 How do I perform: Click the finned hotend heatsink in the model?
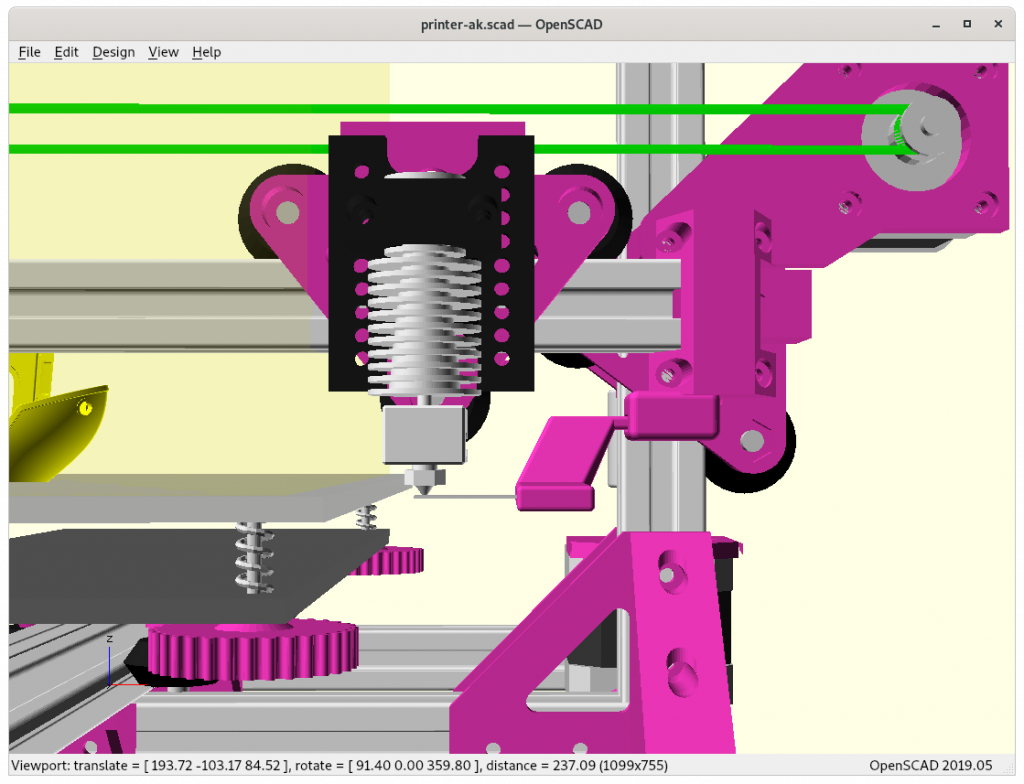424,320
